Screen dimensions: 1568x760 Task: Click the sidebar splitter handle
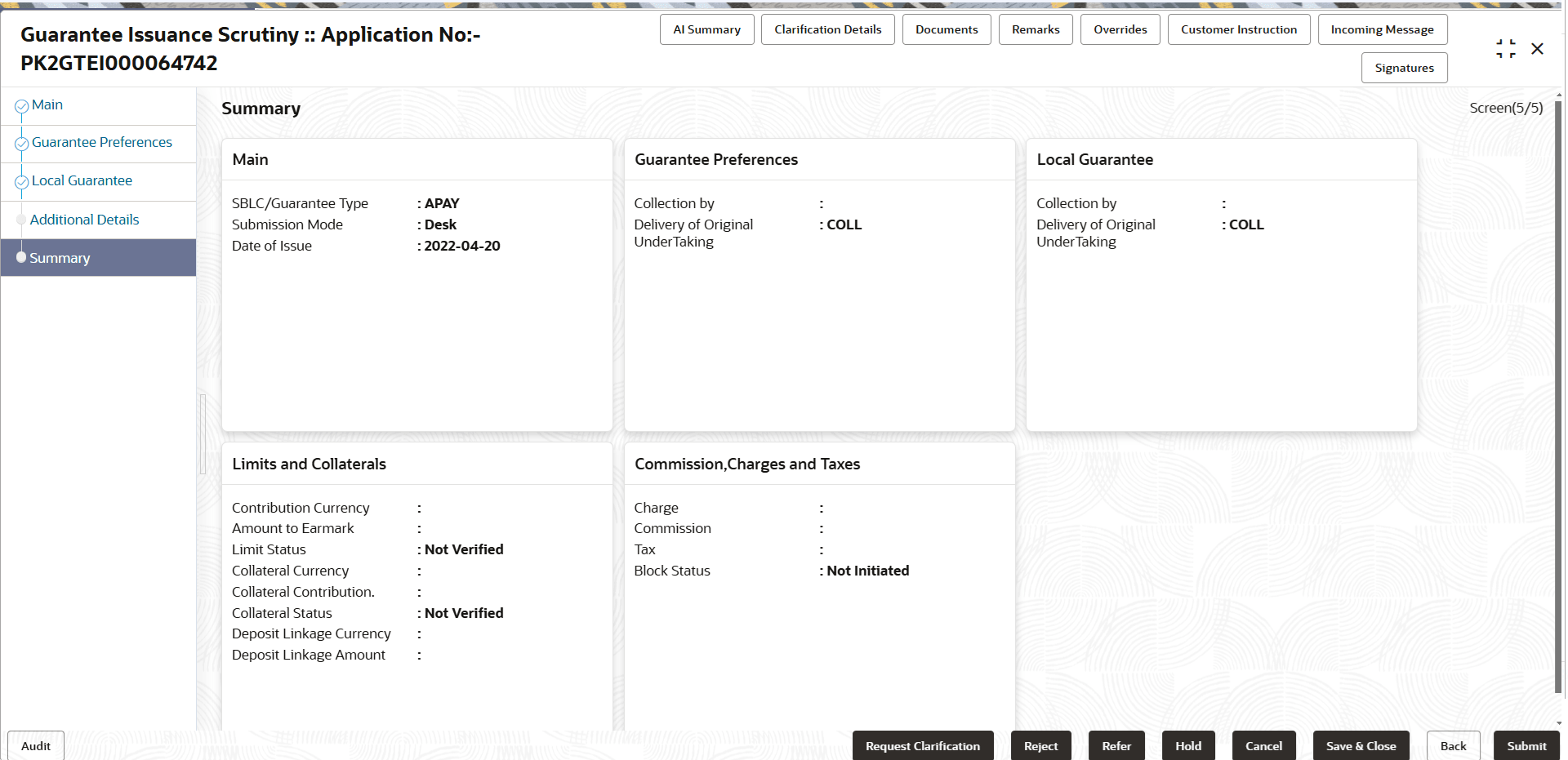coord(203,433)
